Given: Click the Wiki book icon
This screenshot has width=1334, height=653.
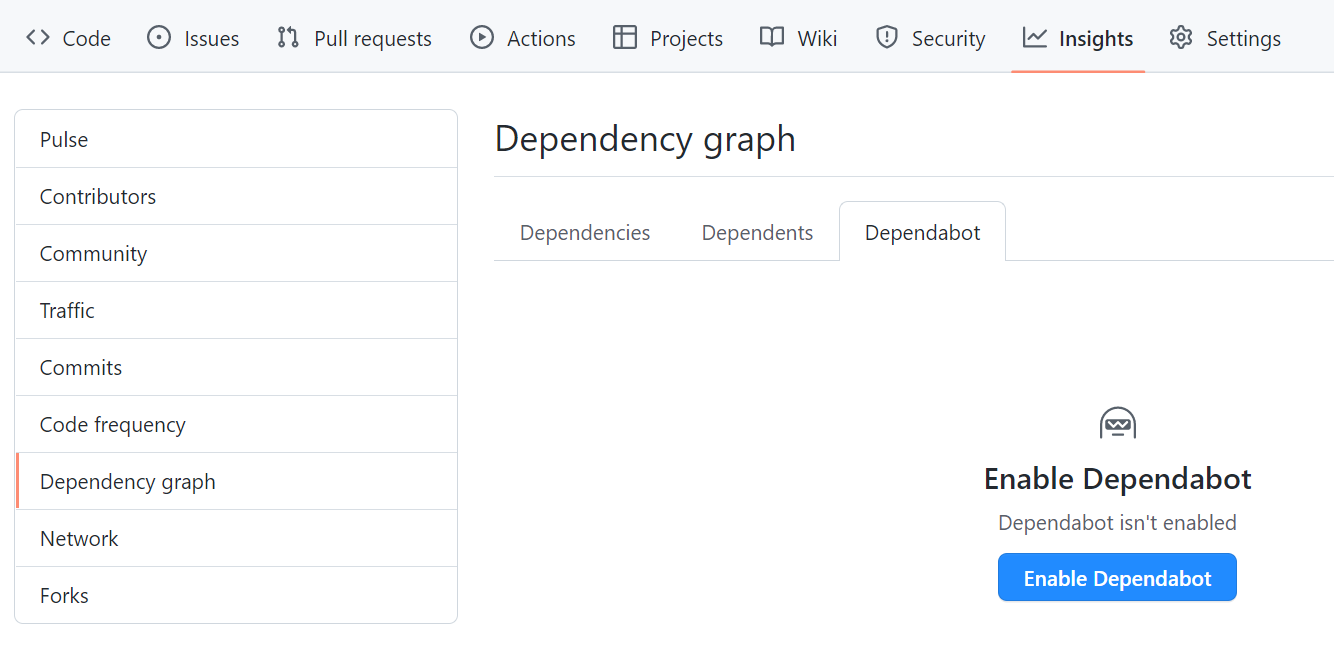Looking at the screenshot, I should point(772,38).
